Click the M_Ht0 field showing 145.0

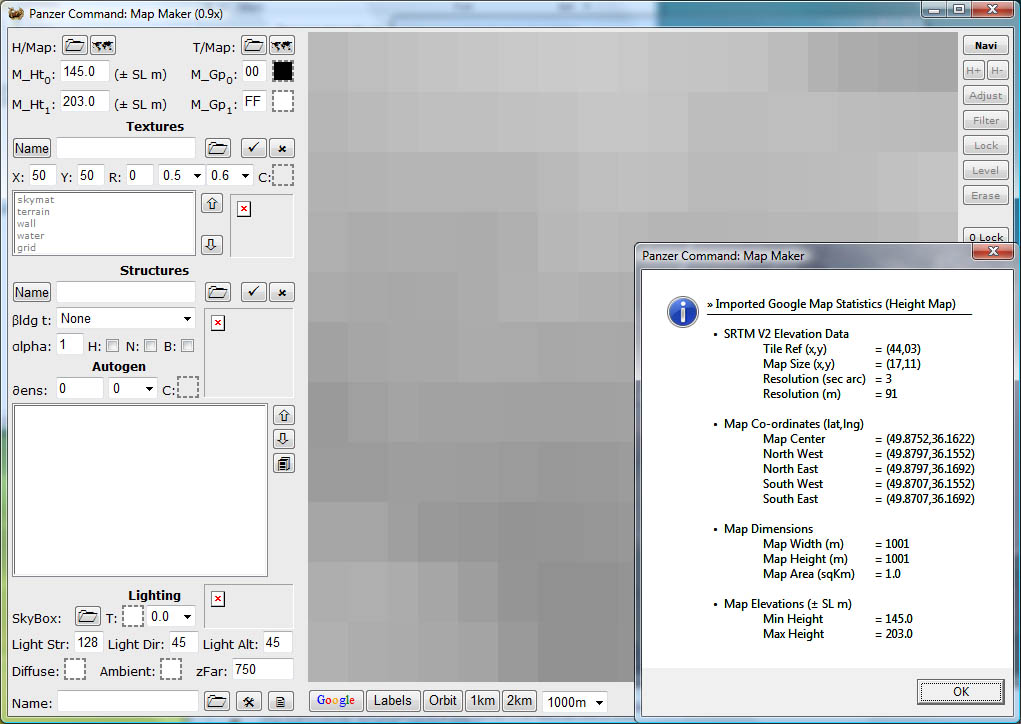click(x=84, y=72)
